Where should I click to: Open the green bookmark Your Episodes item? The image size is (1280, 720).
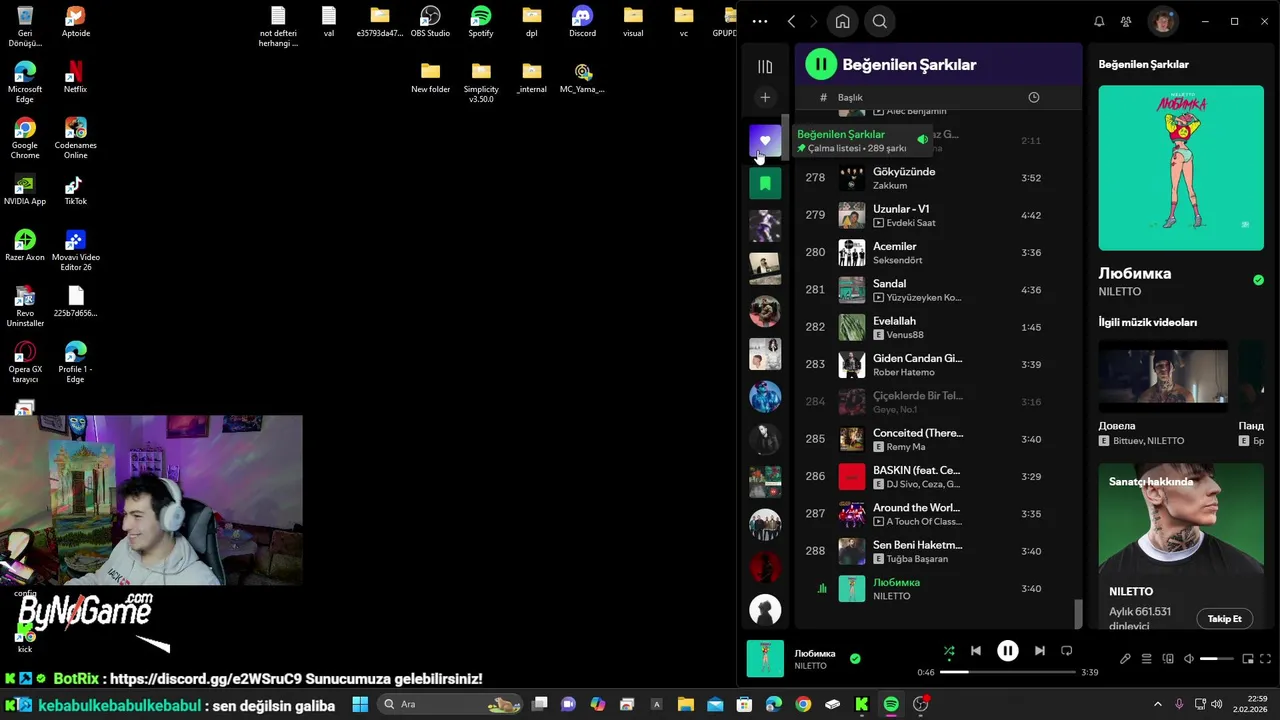pos(765,183)
